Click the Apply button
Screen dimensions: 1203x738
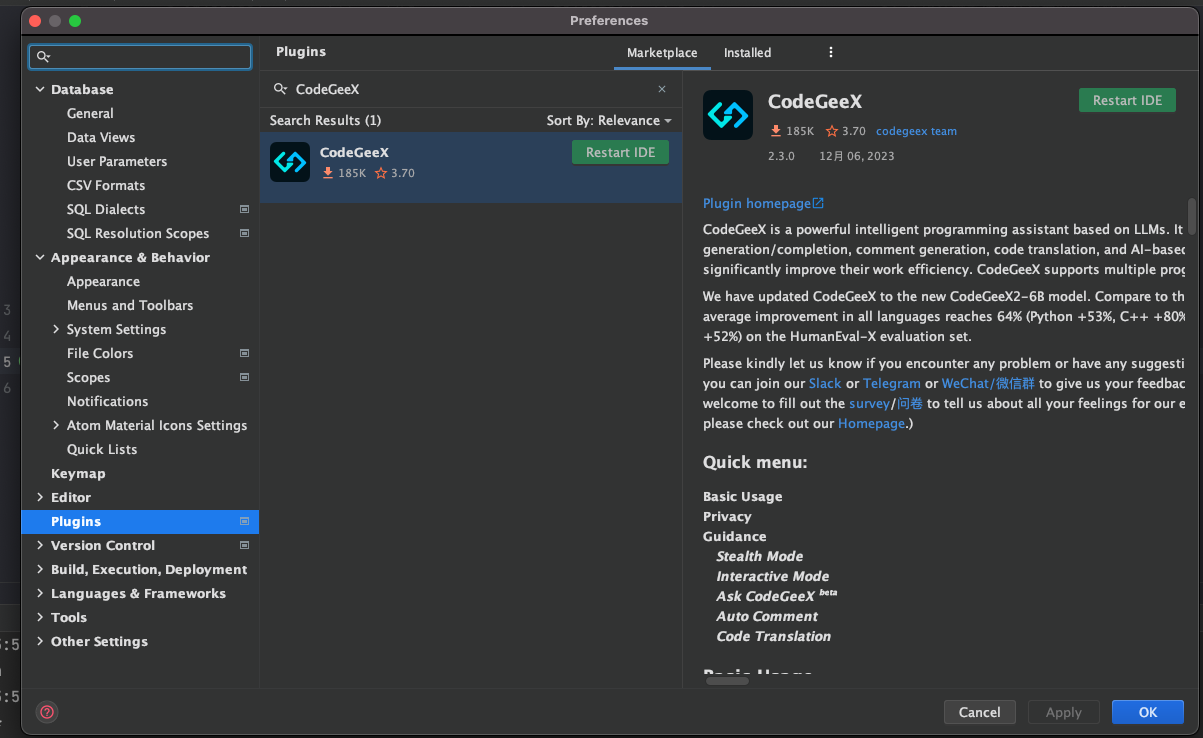[x=1063, y=712]
